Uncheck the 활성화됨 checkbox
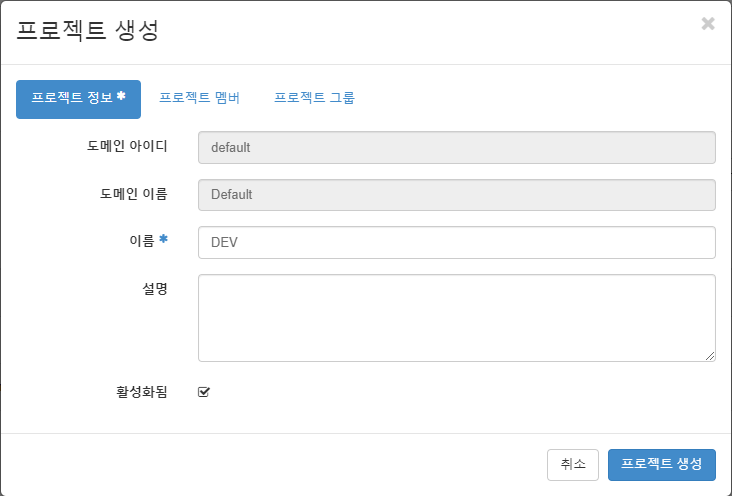732x496 pixels. tap(204, 392)
